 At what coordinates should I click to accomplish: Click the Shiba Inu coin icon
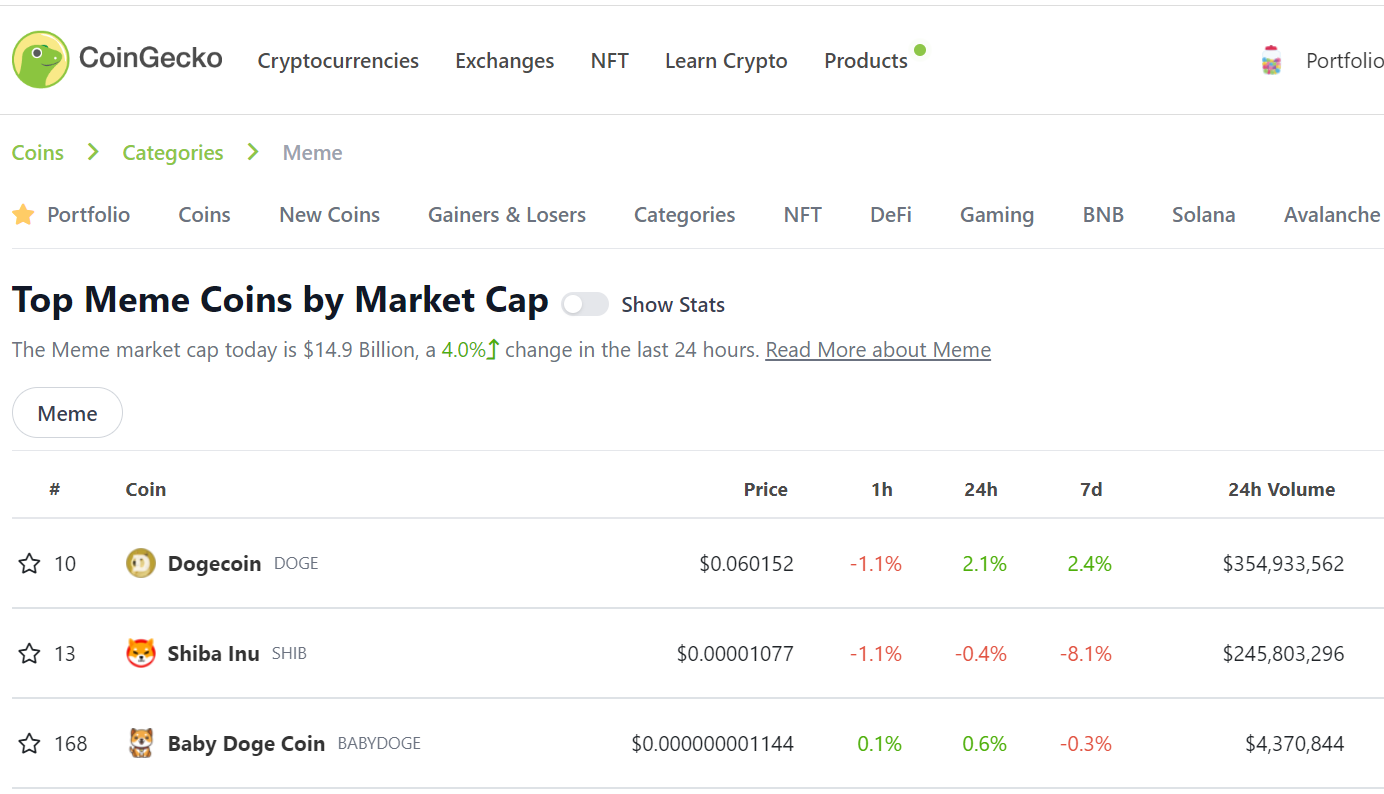click(x=141, y=653)
